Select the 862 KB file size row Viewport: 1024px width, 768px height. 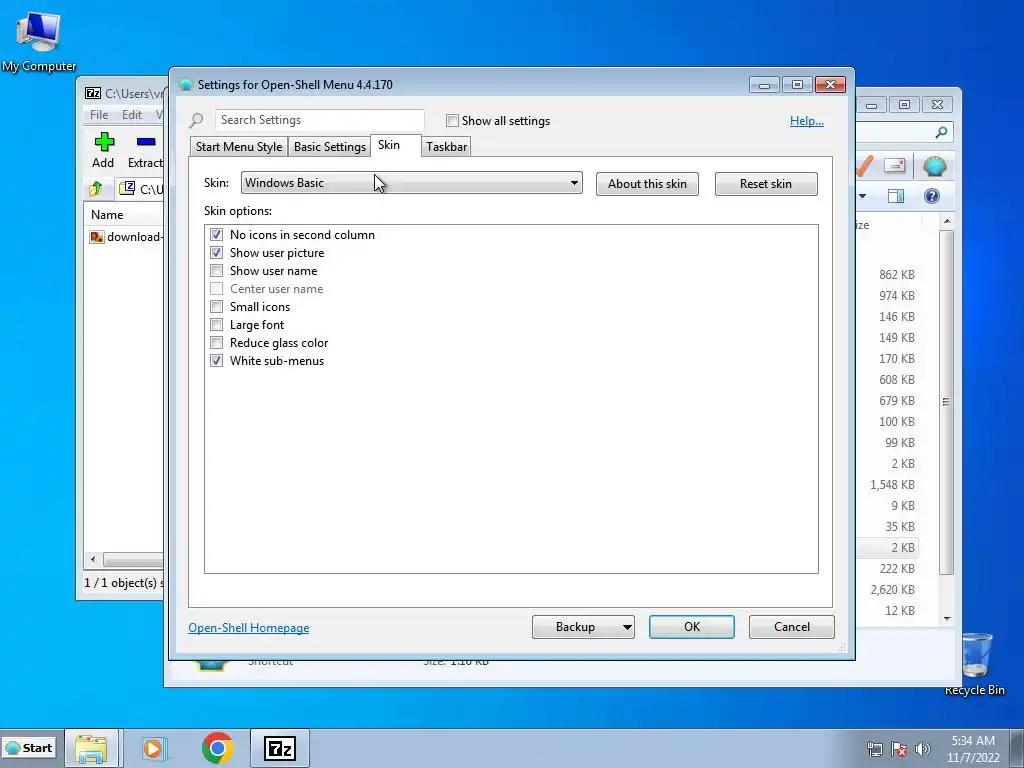pos(897,275)
